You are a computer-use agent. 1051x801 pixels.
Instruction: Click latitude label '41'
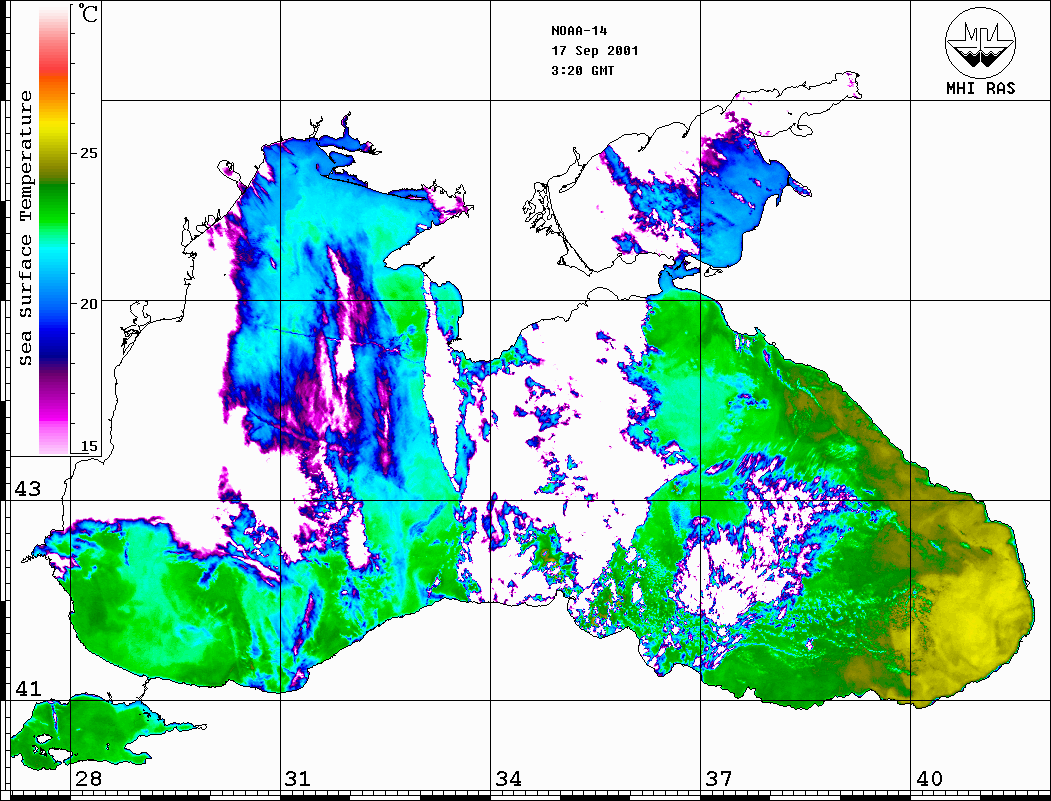tap(27, 688)
